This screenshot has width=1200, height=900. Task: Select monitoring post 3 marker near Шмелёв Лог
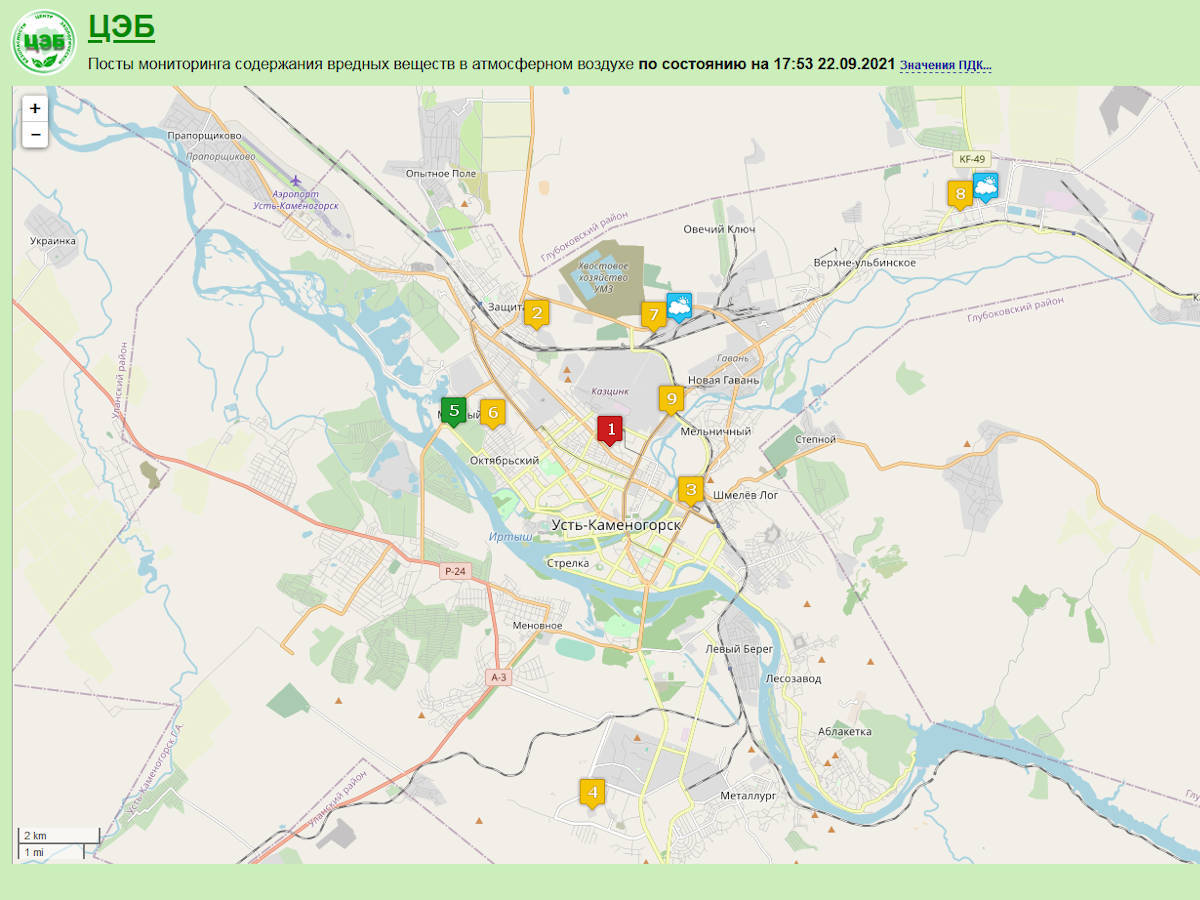(x=690, y=489)
